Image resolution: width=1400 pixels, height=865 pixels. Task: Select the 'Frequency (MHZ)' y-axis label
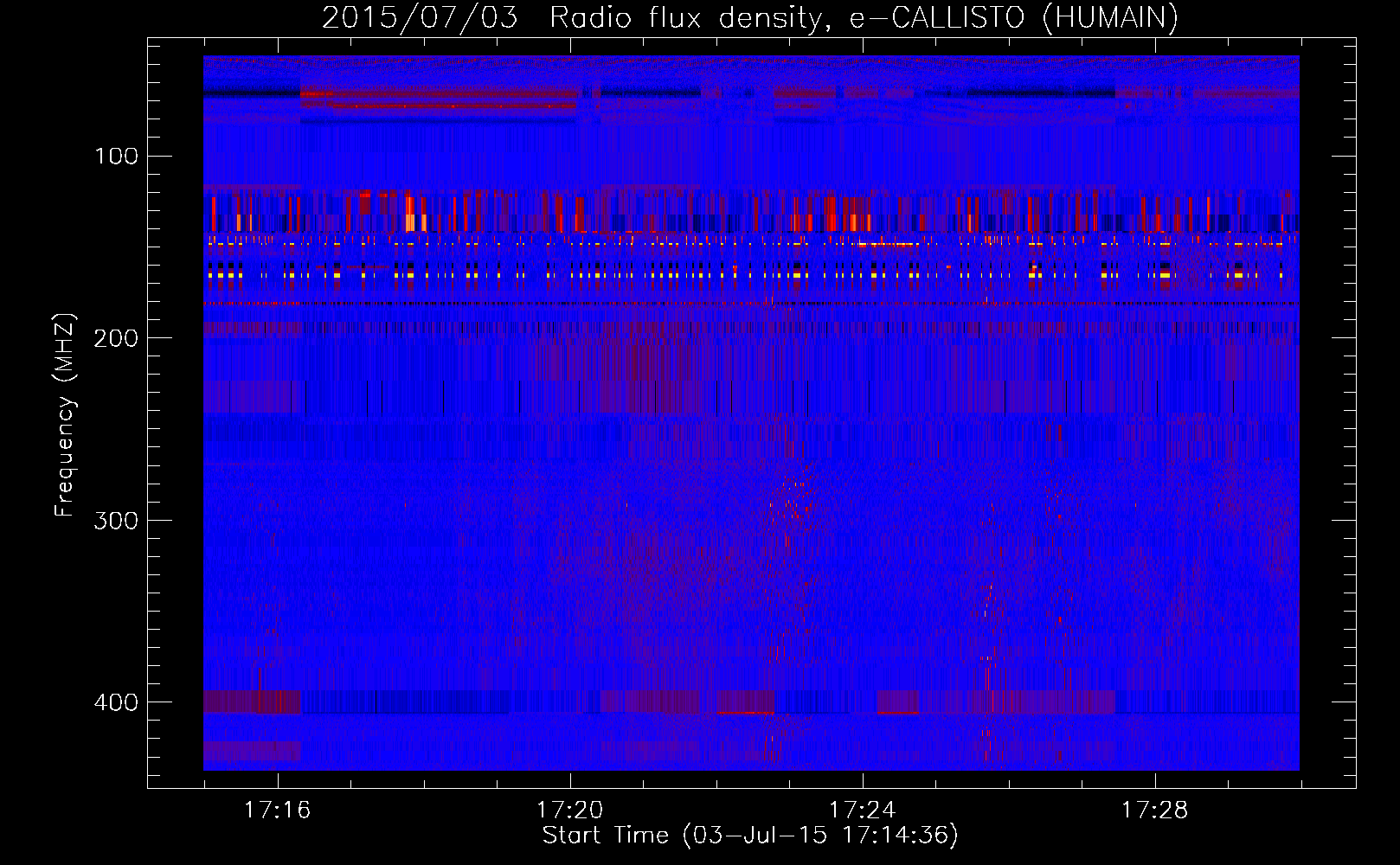click(x=65, y=414)
